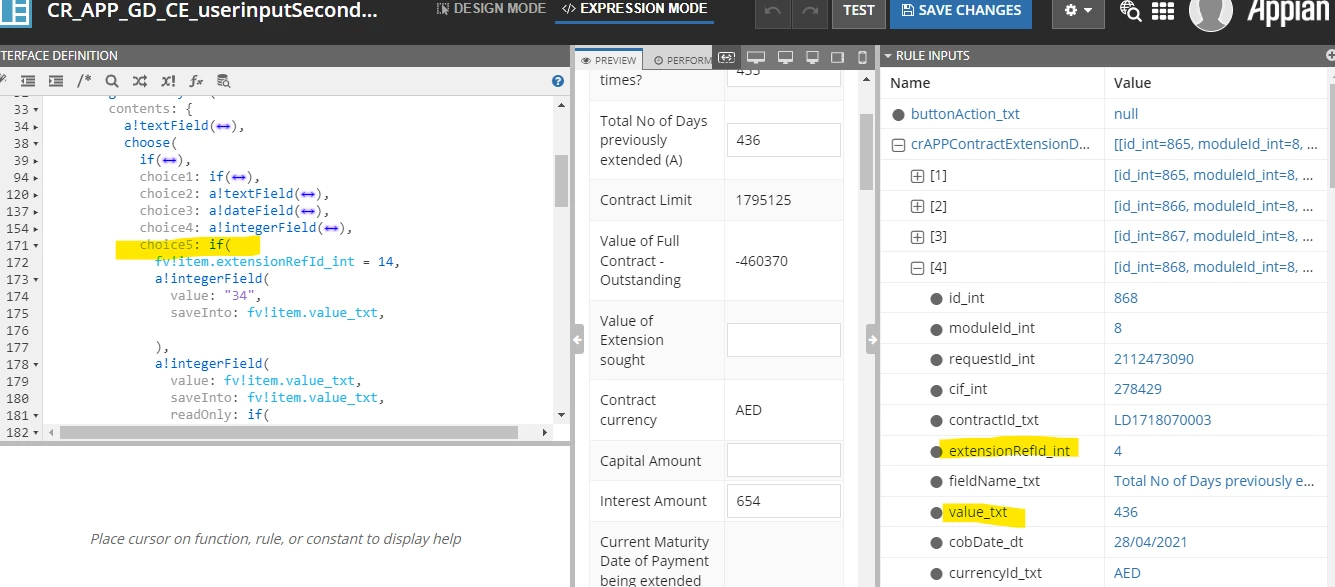Toggle comment with the /* icon

point(84,81)
